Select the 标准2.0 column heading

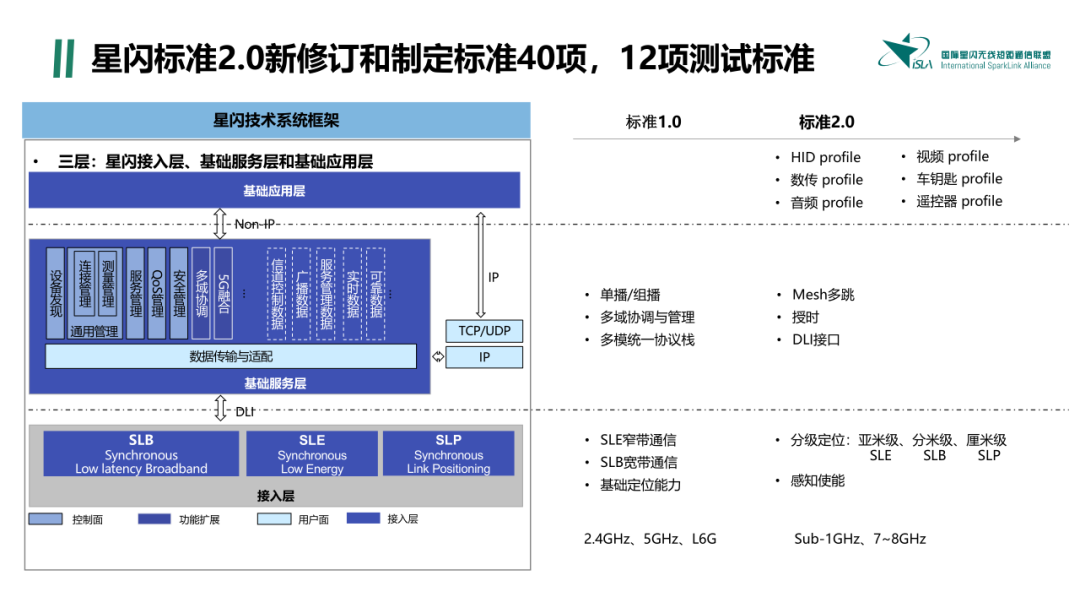[827, 122]
